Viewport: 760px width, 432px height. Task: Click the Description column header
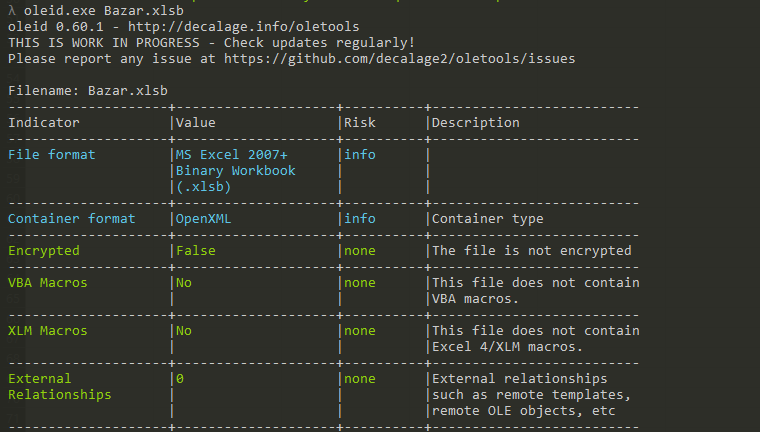476,123
